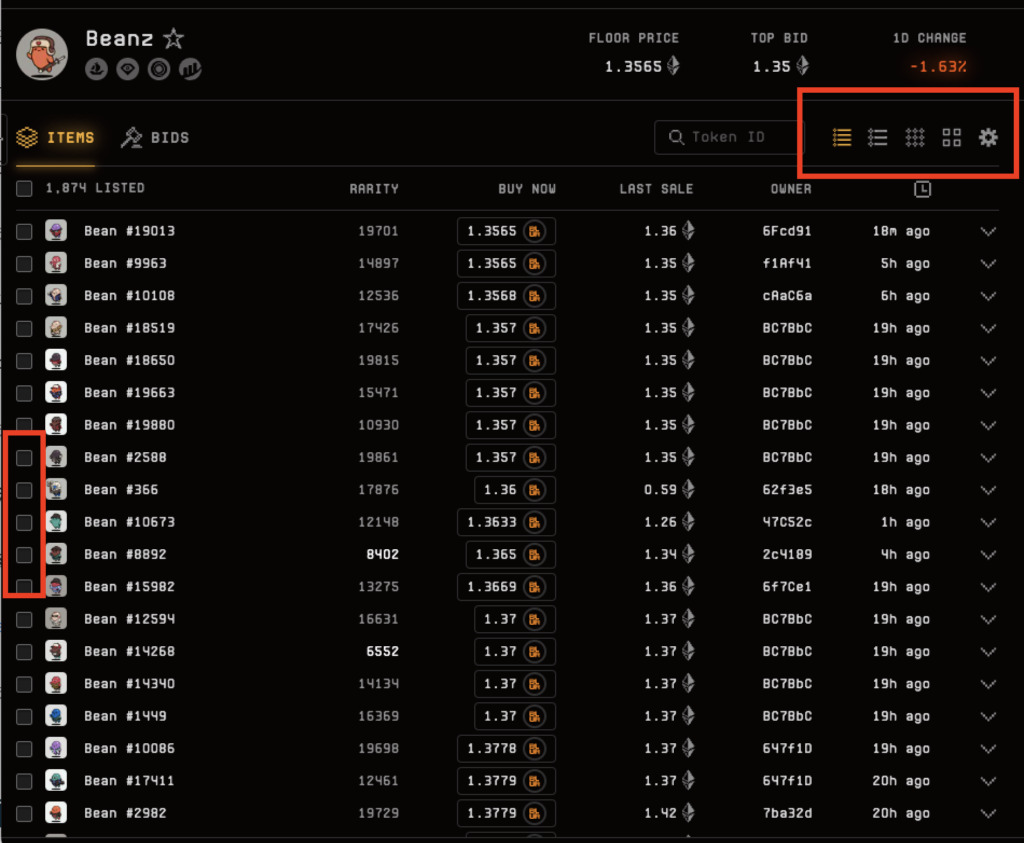Sort by the RARITY column header
The height and width of the screenshot is (843, 1024).
pyautogui.click(x=374, y=189)
